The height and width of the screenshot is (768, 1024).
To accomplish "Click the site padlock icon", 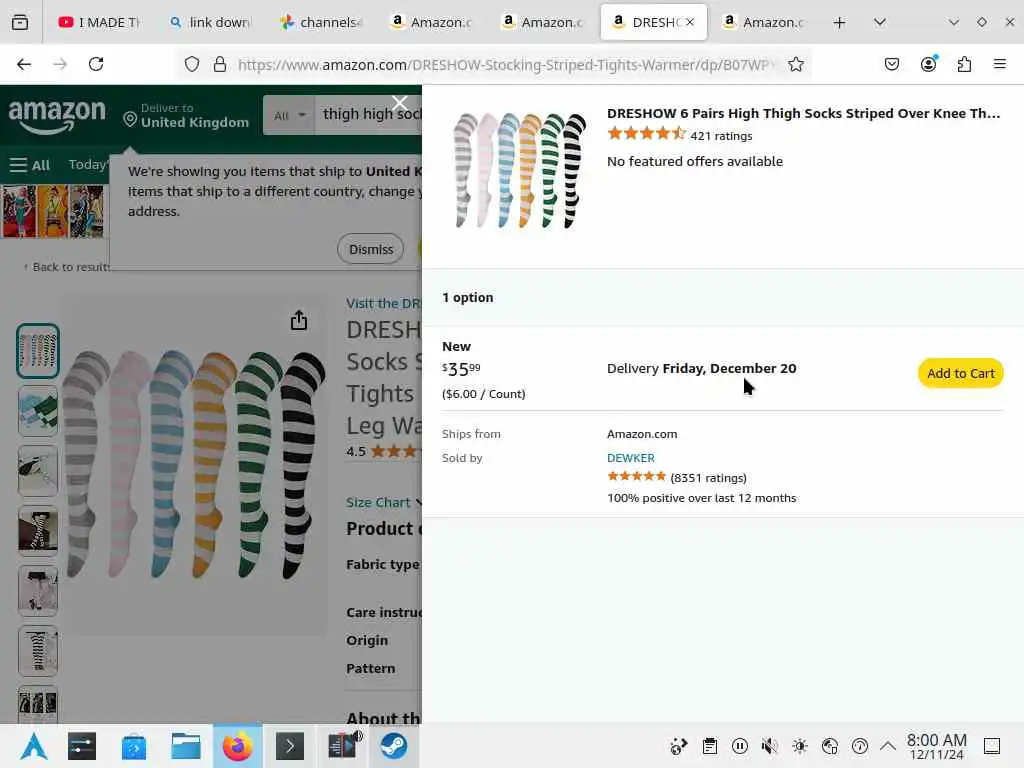I will click(x=220, y=64).
